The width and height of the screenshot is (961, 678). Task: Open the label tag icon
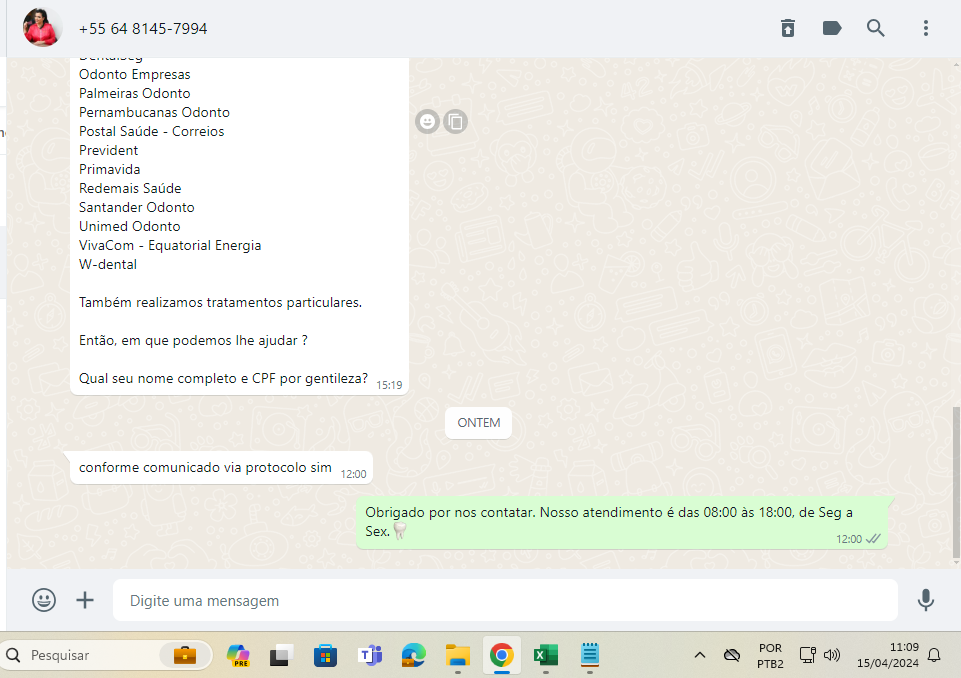[832, 28]
